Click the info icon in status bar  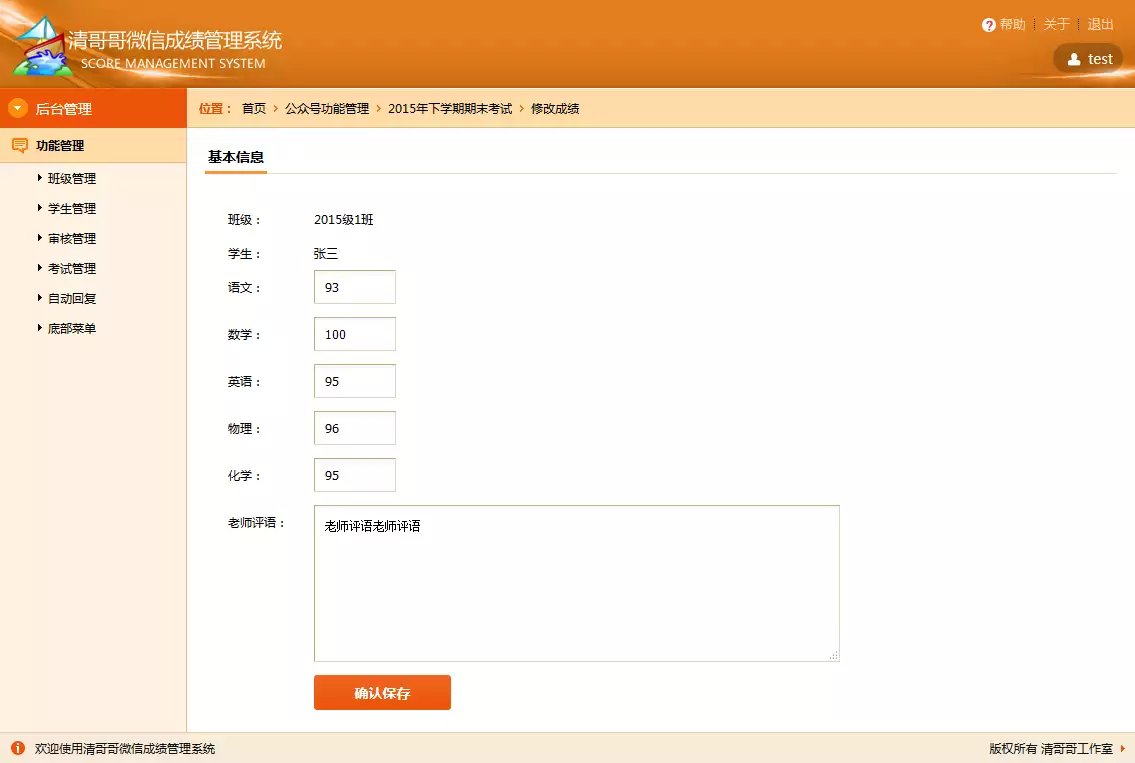tap(17, 748)
